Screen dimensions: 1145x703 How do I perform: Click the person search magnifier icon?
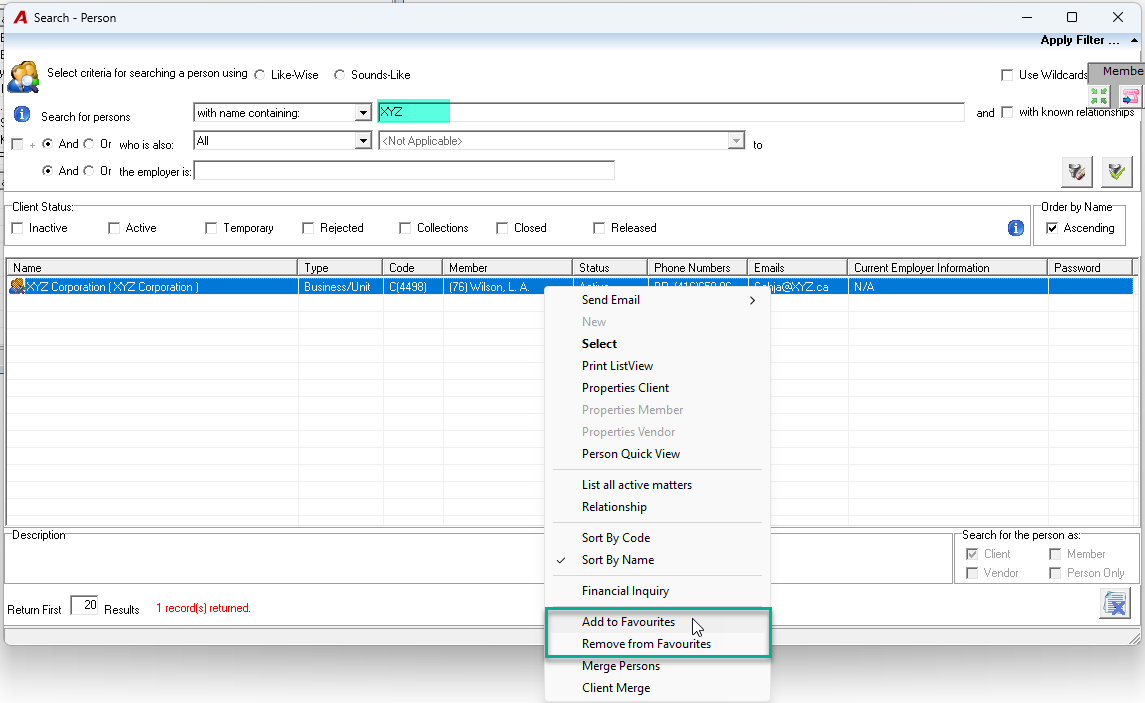click(23, 77)
